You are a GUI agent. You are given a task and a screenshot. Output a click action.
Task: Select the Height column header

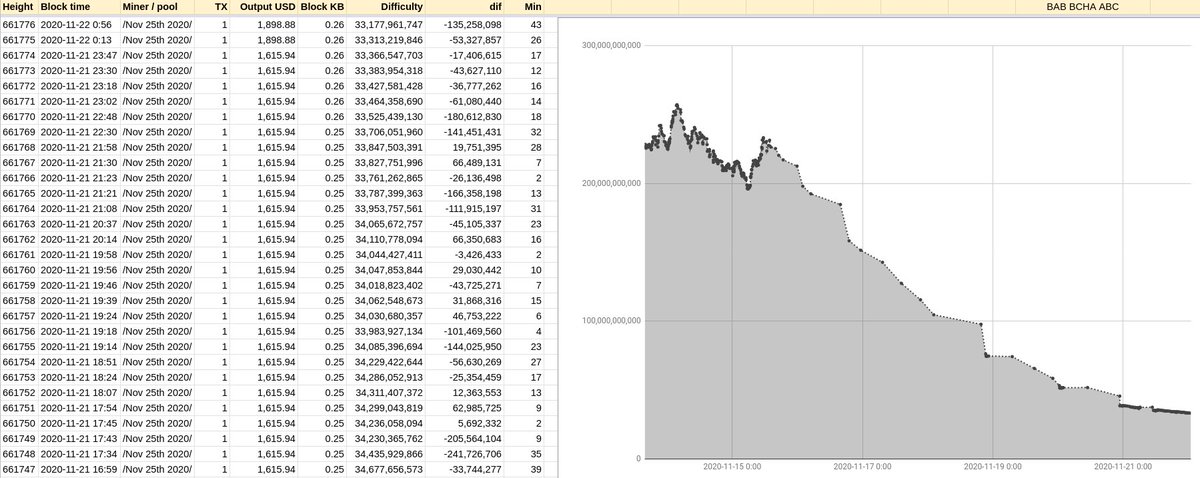(x=19, y=7)
